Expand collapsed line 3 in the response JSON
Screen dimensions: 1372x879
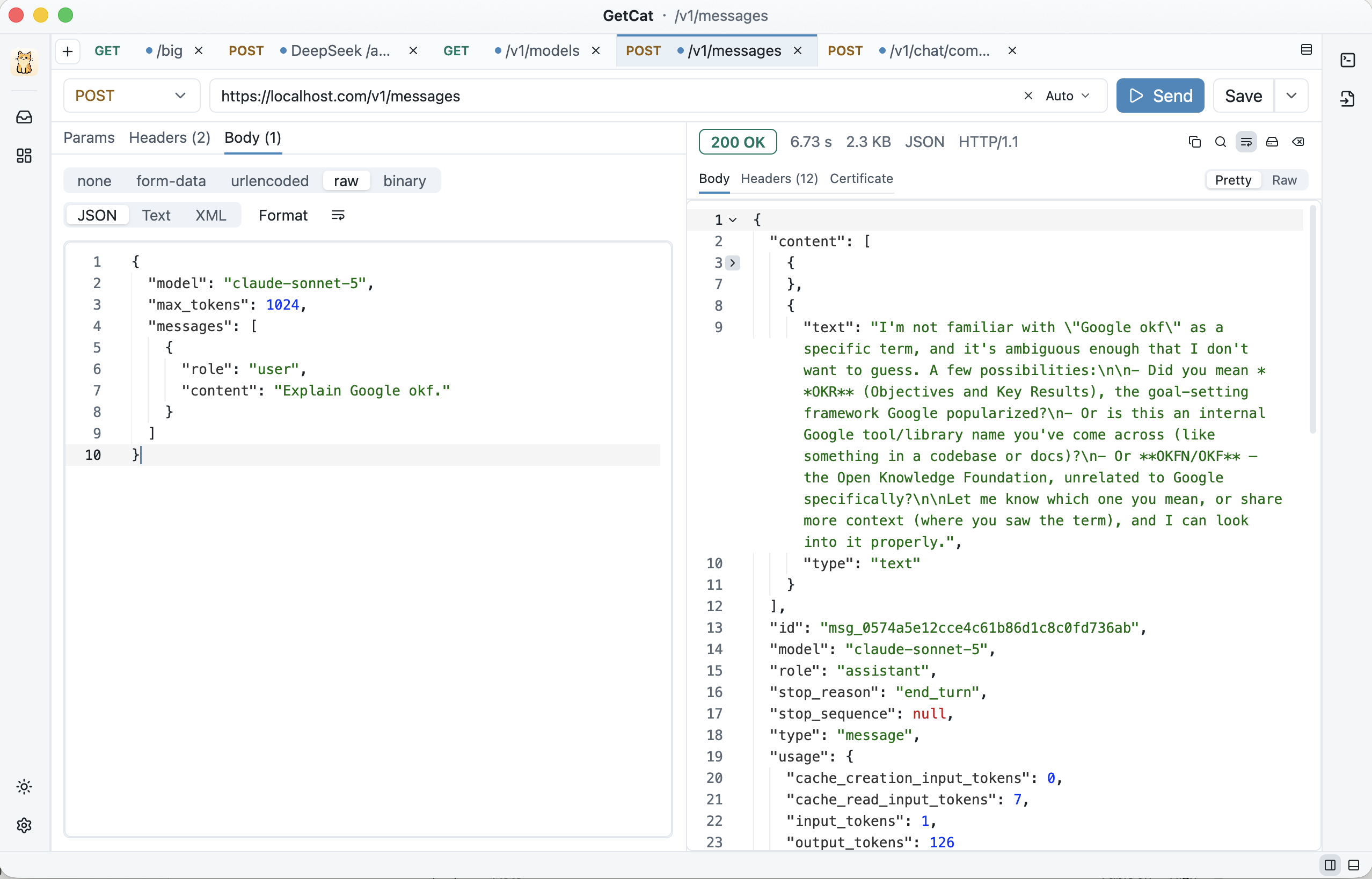coord(732,262)
